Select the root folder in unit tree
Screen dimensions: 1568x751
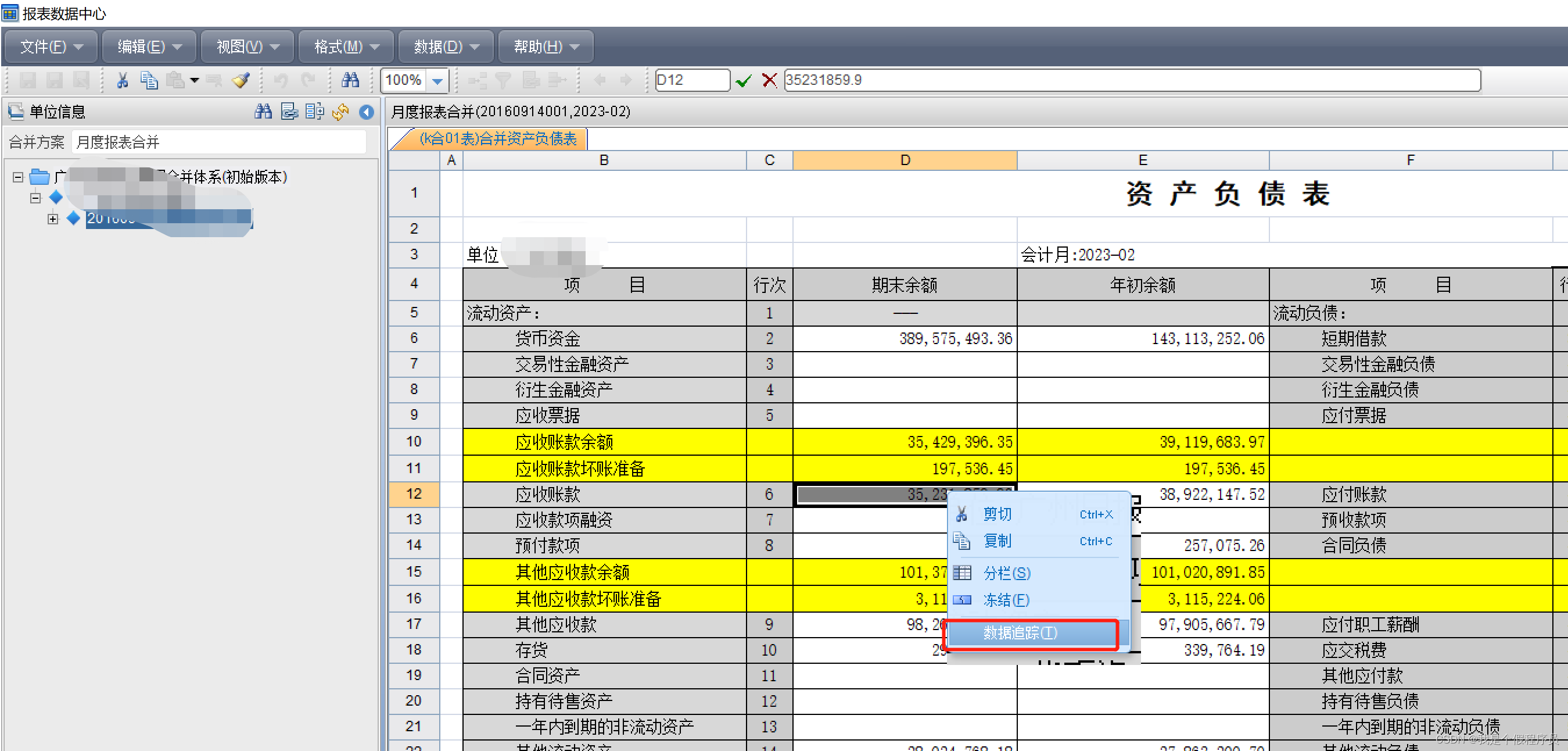[170, 177]
